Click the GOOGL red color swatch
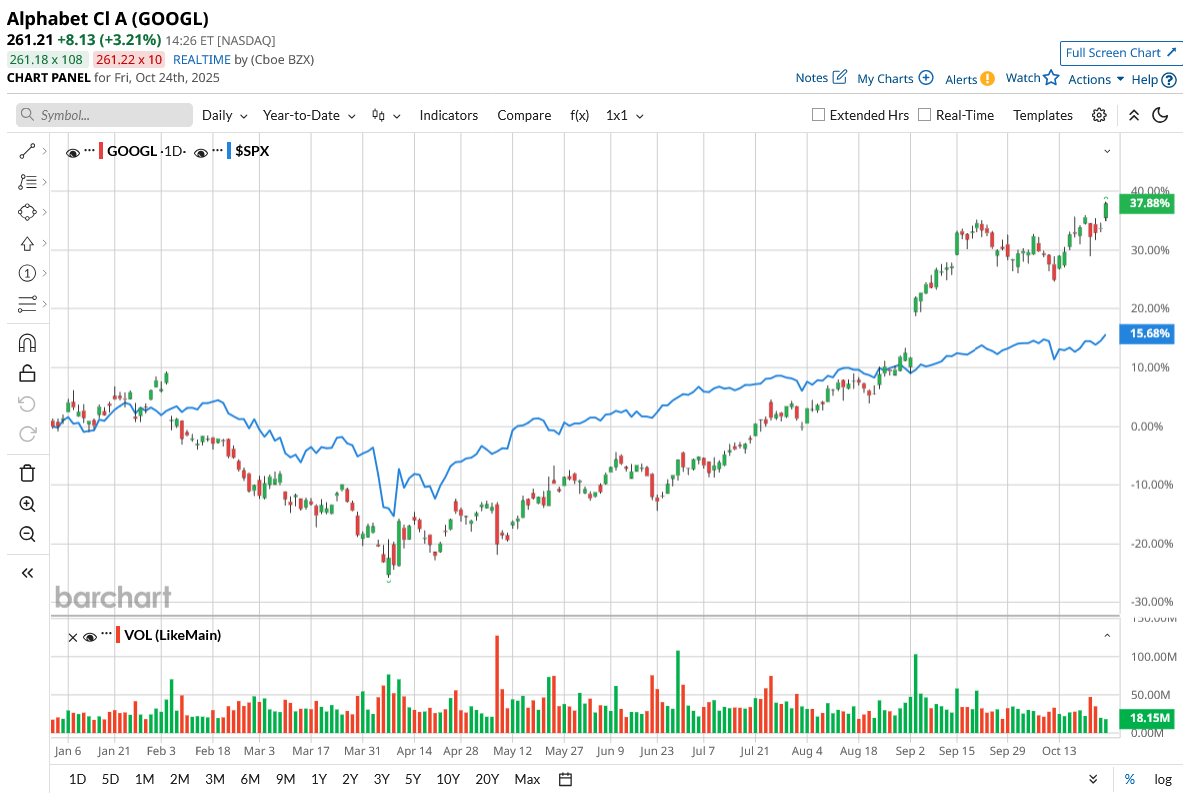 pyautogui.click(x=101, y=151)
